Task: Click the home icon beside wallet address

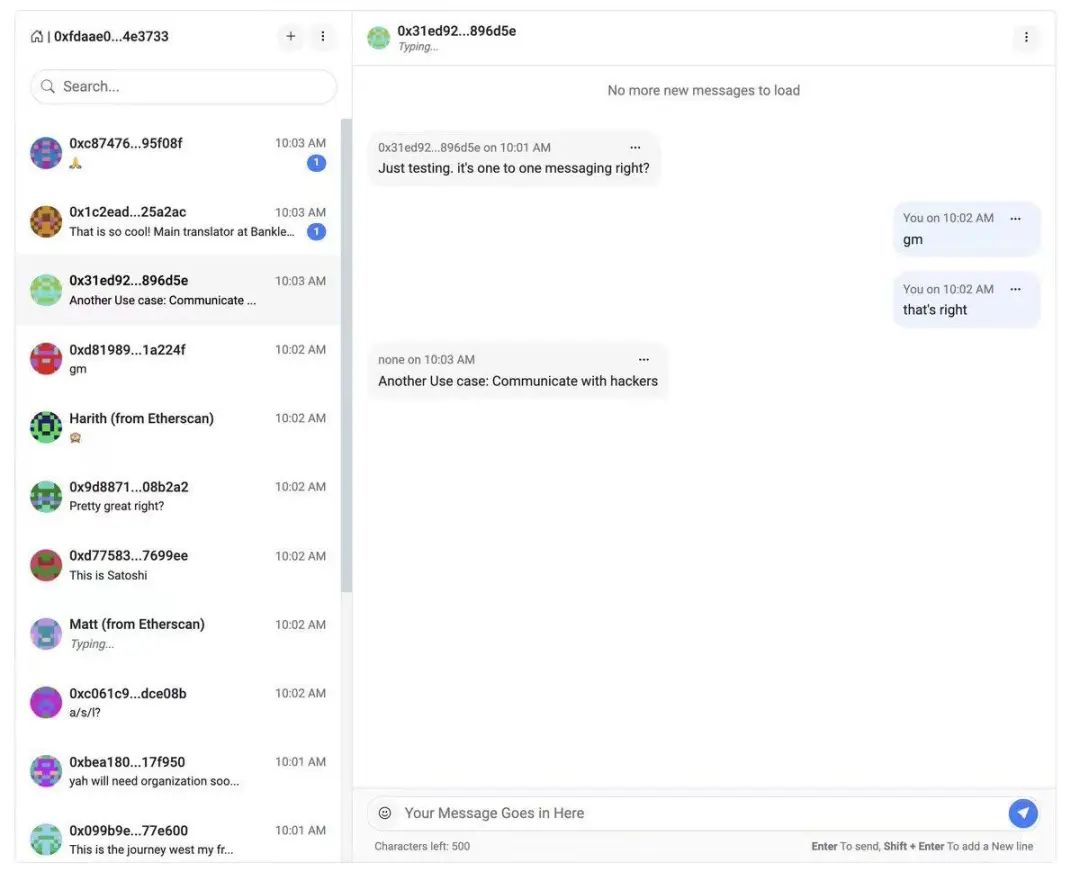Action: coord(37,37)
